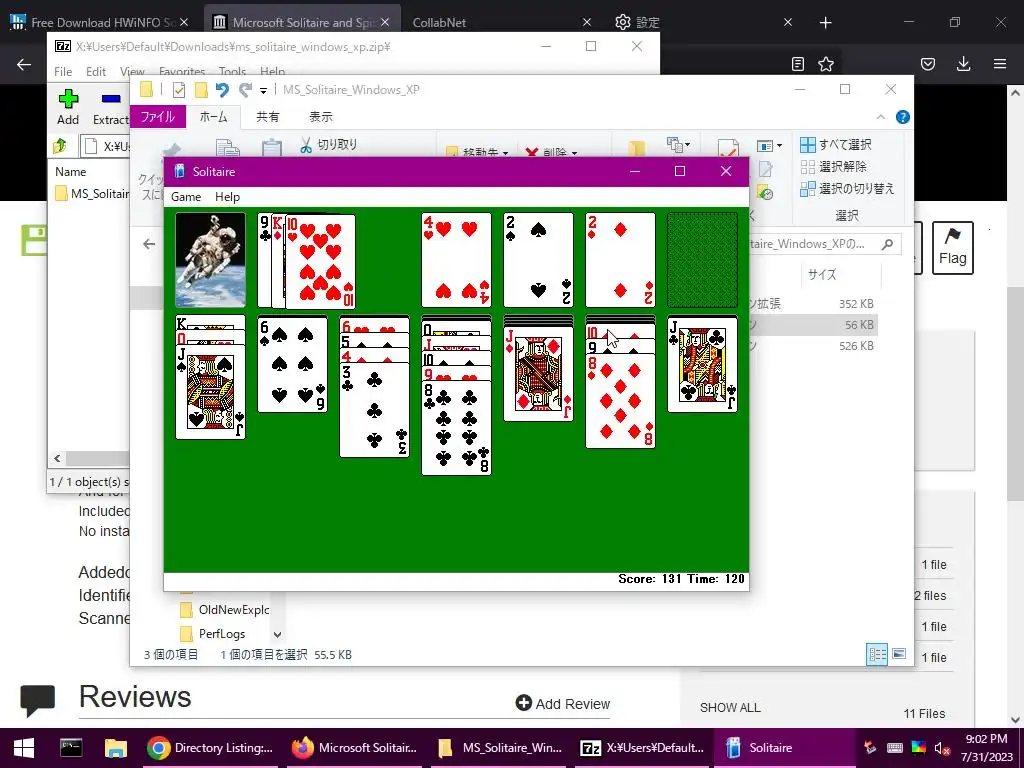The image size is (1024, 768).
Task: Click the SHOW ALL files link
Action: pos(730,708)
